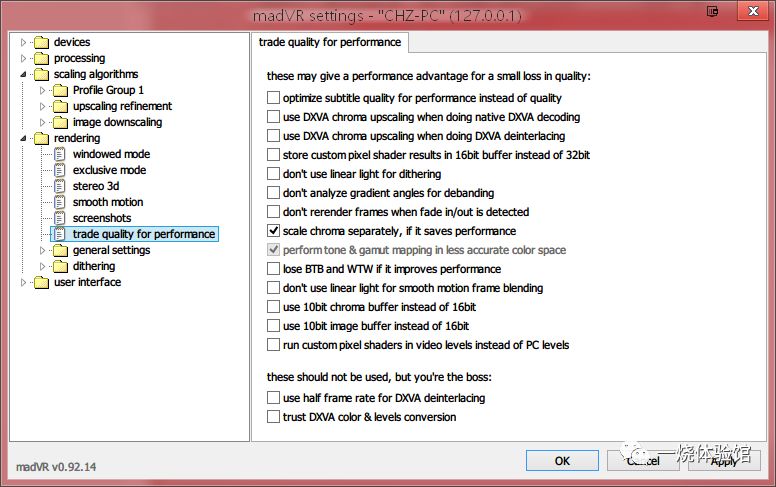Tick don't rerender frames on fade in/out
The image size is (776, 487).
tap(273, 212)
